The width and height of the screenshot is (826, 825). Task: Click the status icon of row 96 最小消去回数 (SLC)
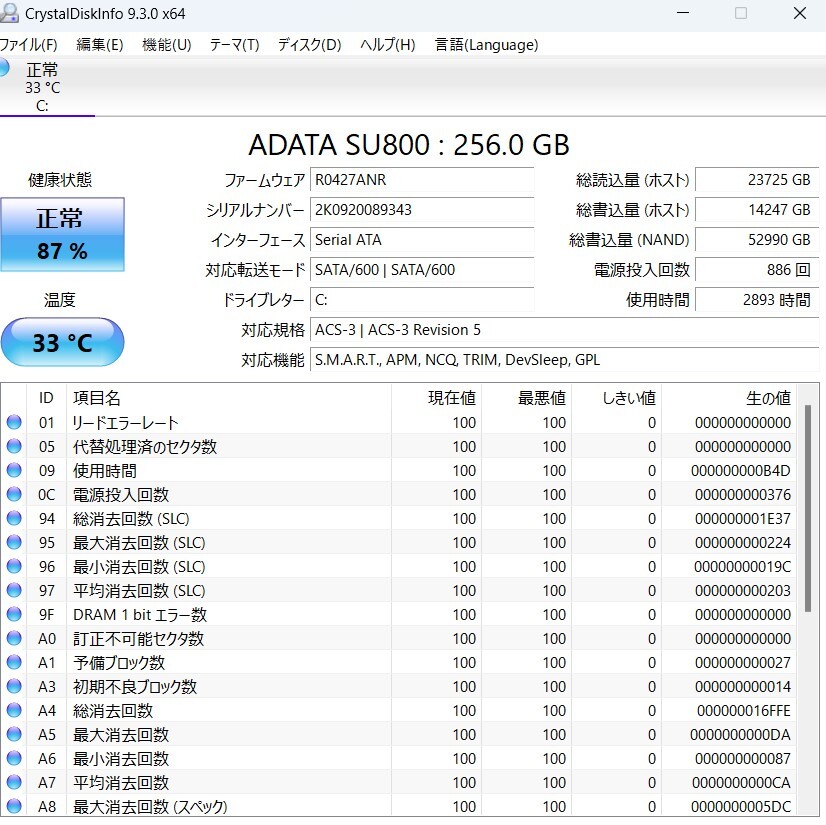pyautogui.click(x=14, y=566)
